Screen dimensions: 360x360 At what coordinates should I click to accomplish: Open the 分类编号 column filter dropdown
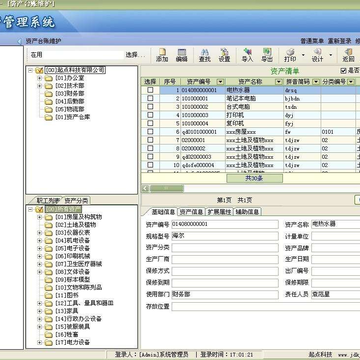pyautogui.click(x=351, y=82)
